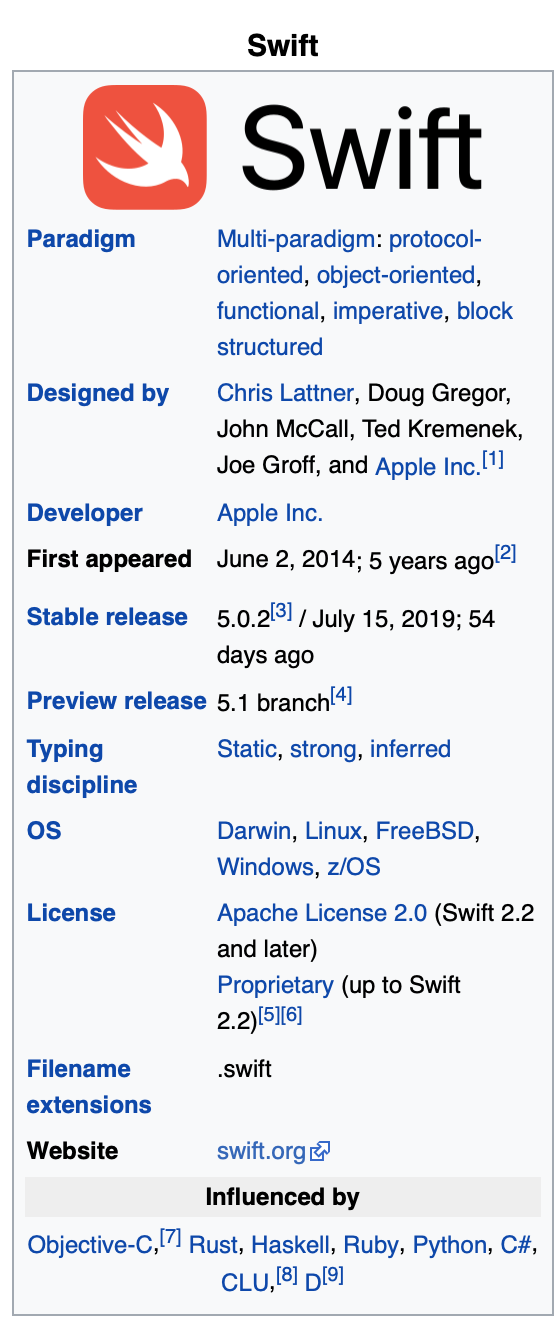Open the Multi-paradigm link

tap(295, 239)
